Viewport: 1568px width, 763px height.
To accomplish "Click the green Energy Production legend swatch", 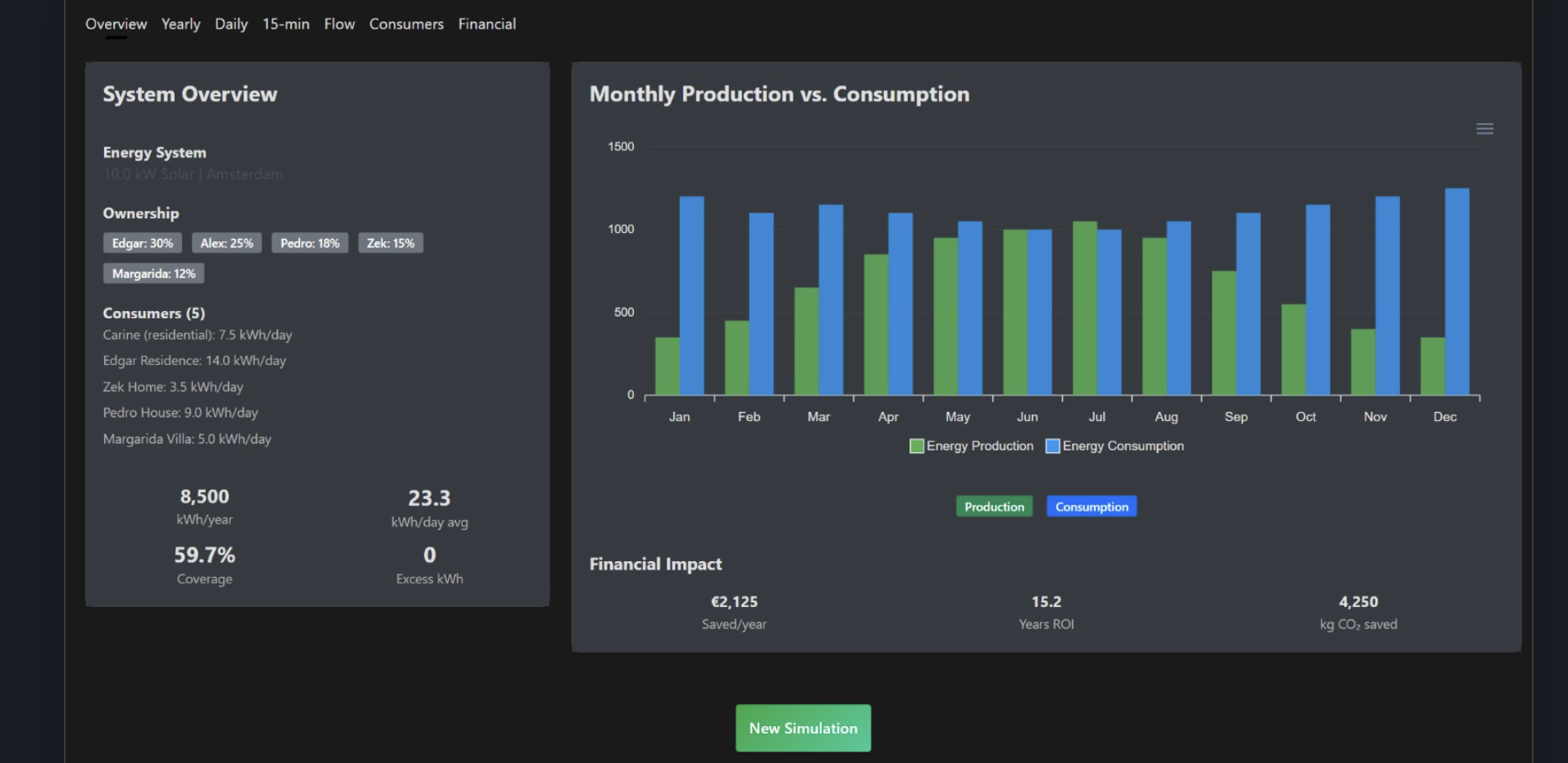I will [x=917, y=445].
